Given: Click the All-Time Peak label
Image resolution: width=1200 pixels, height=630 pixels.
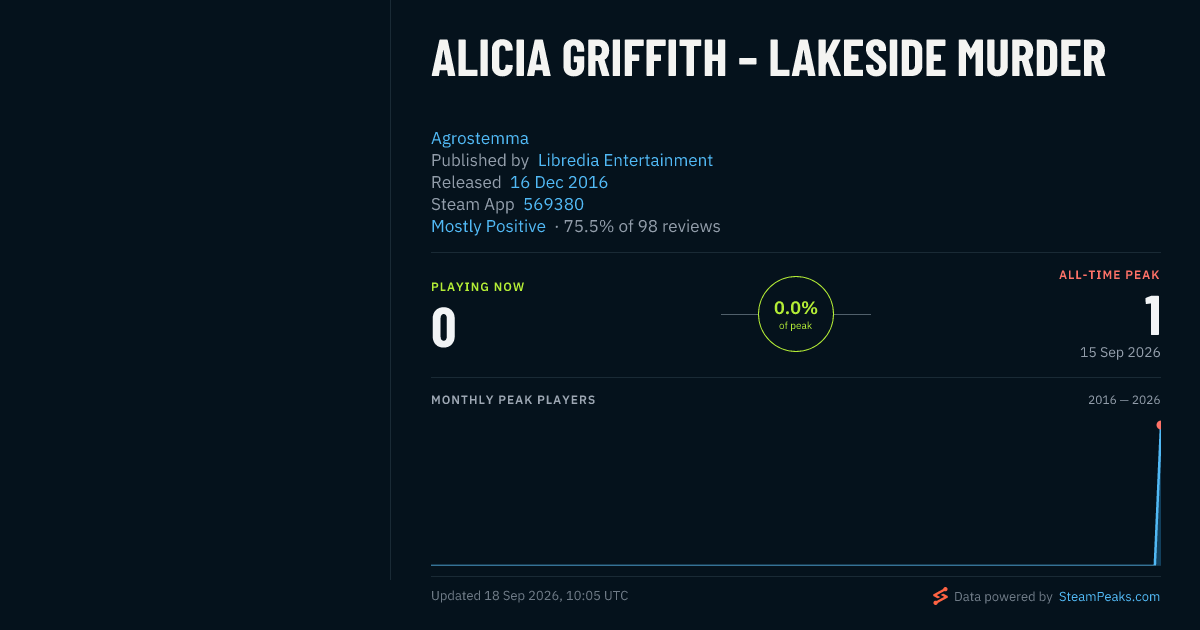Looking at the screenshot, I should coord(1110,275).
